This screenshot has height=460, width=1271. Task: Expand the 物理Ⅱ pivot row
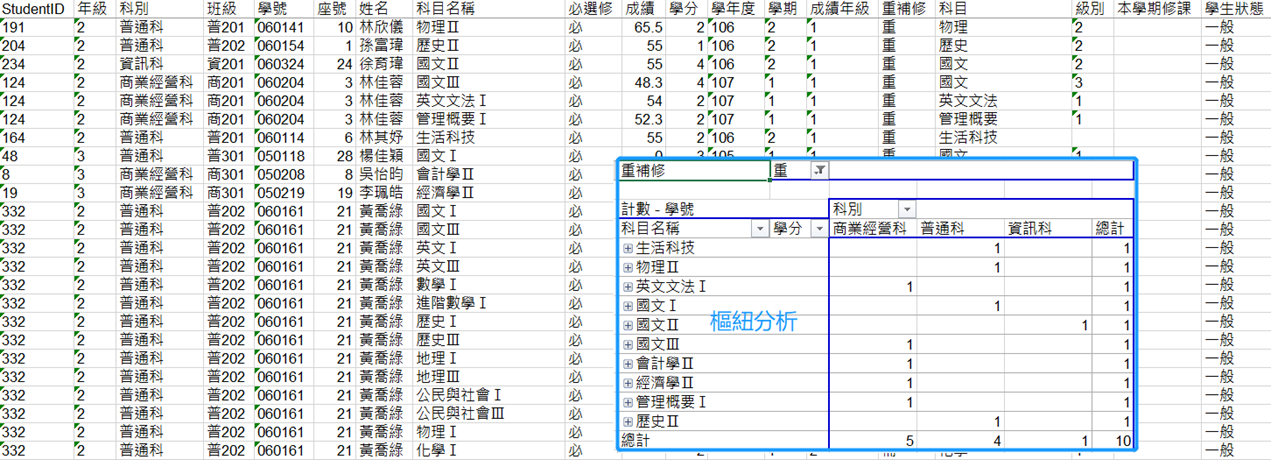pyautogui.click(x=628, y=268)
